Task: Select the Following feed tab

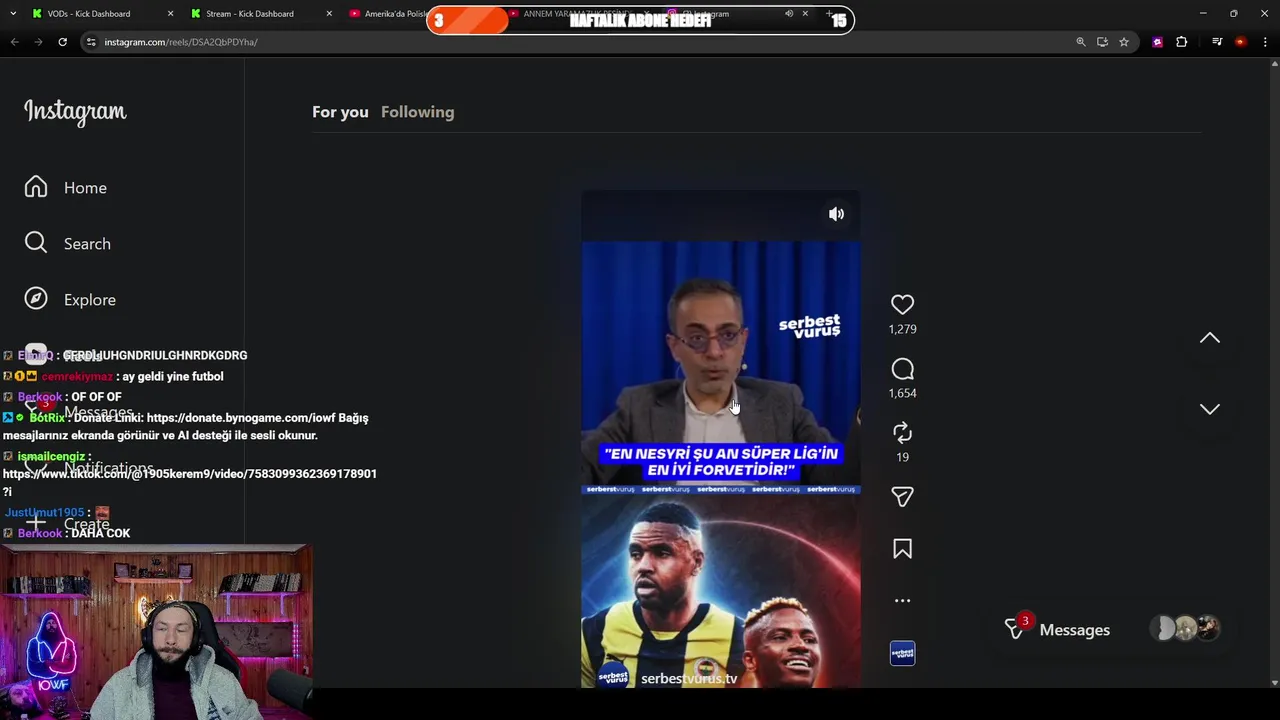Action: click(x=417, y=112)
